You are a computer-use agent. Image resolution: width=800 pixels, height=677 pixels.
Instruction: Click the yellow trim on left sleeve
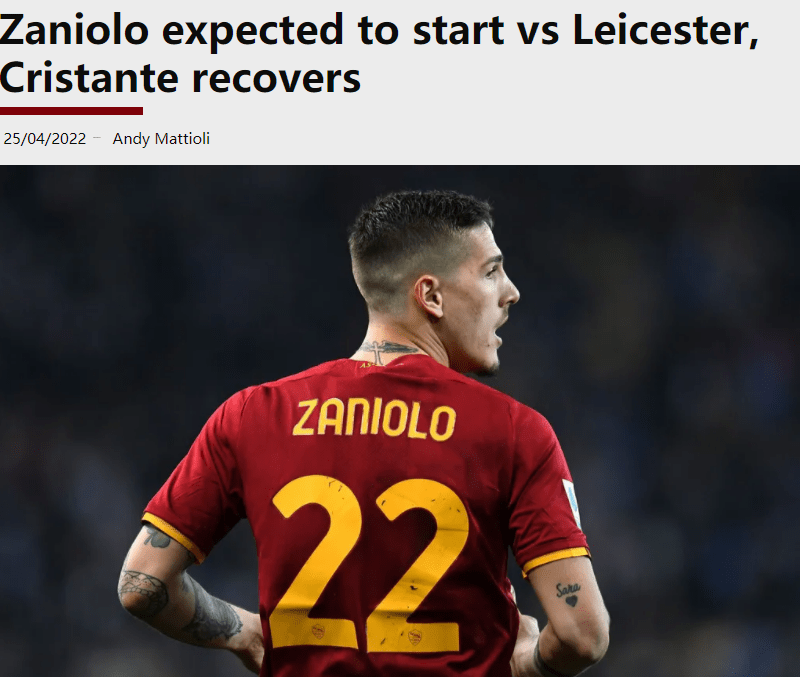pos(173,536)
